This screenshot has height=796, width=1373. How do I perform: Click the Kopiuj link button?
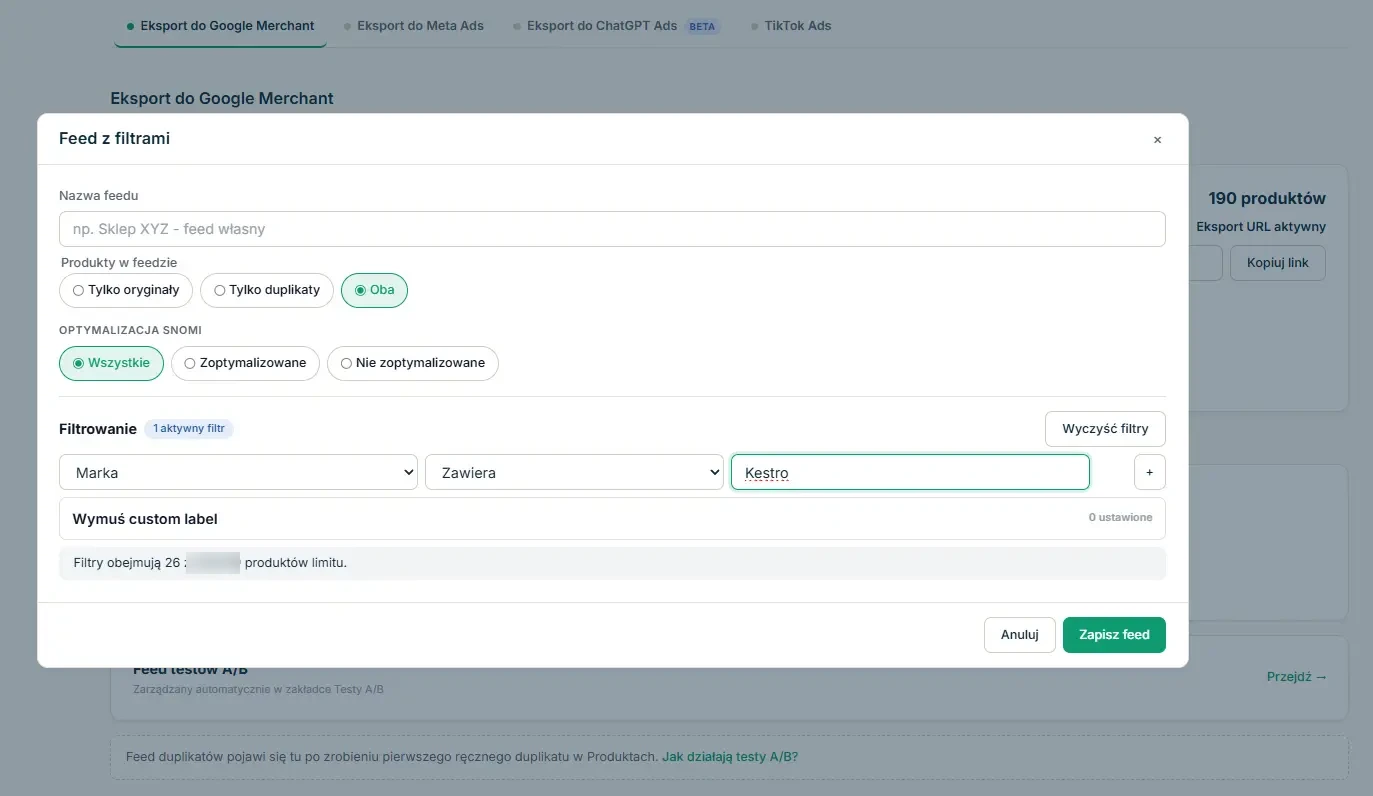coord(1278,263)
